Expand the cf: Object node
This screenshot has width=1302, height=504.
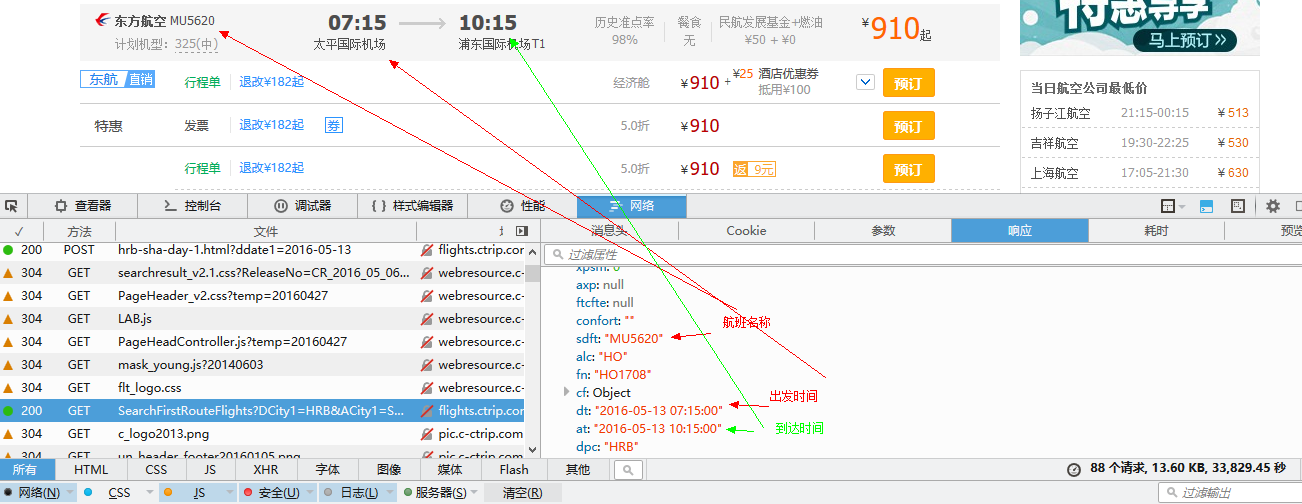click(567, 392)
